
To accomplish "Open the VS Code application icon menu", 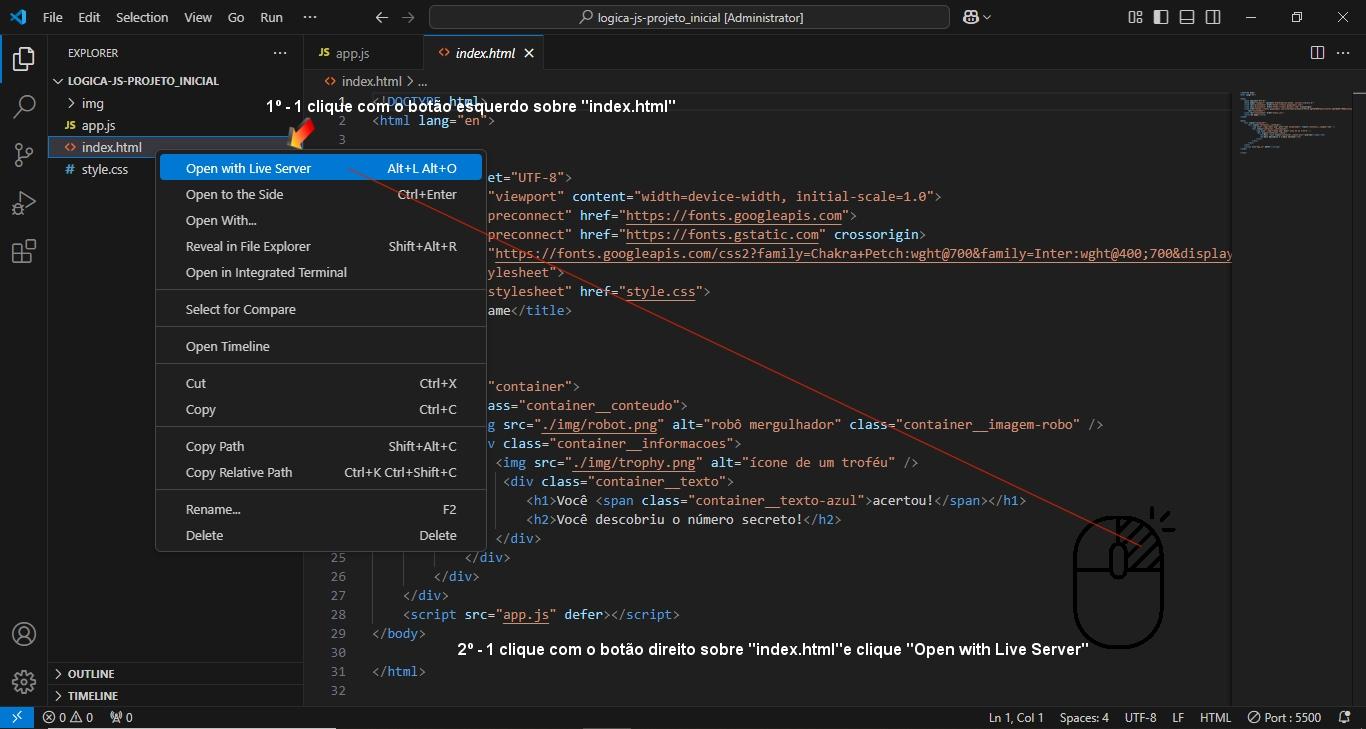I will [x=18, y=17].
